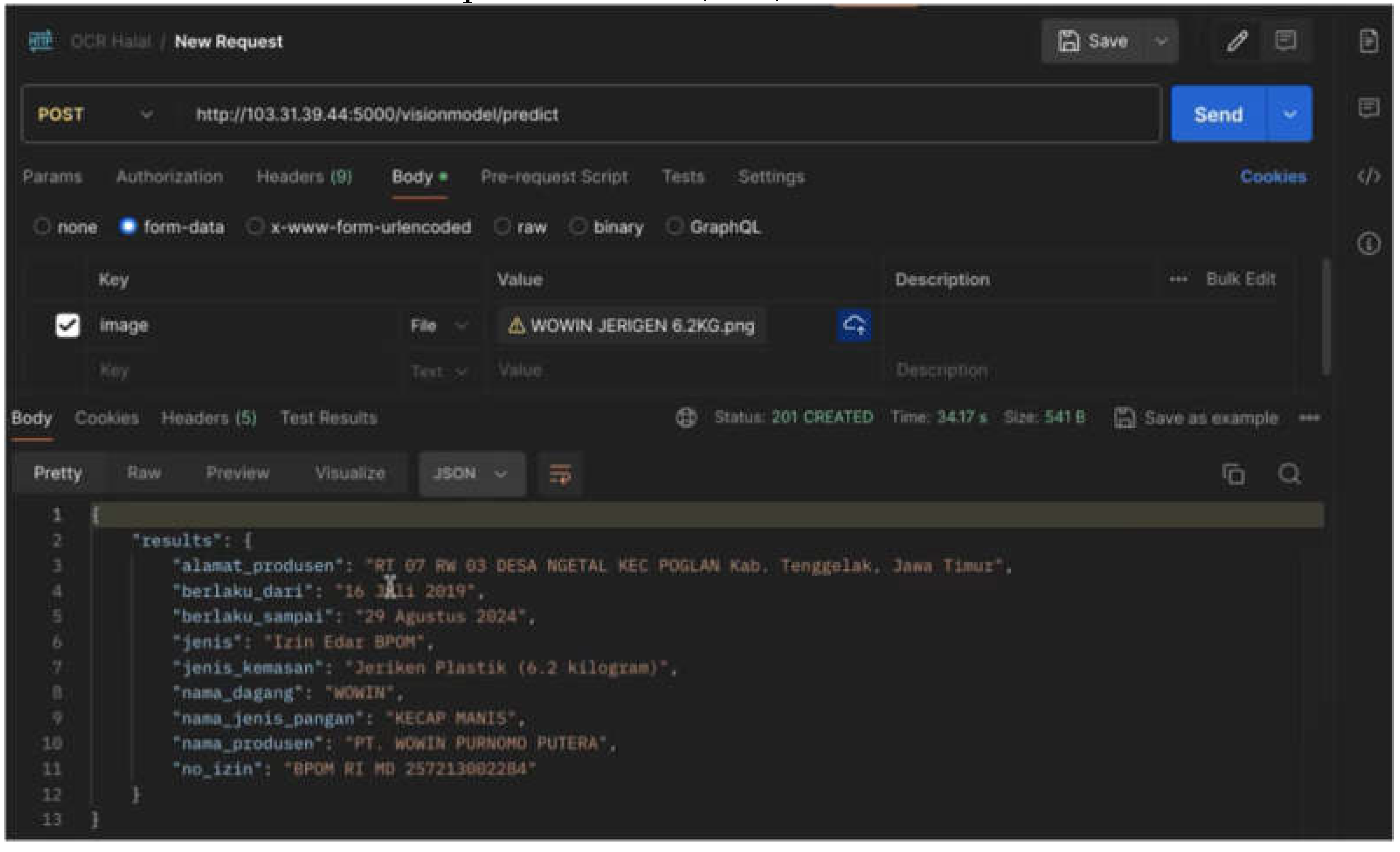Select the binary body type radio
The image size is (1400, 852).
click(x=578, y=227)
